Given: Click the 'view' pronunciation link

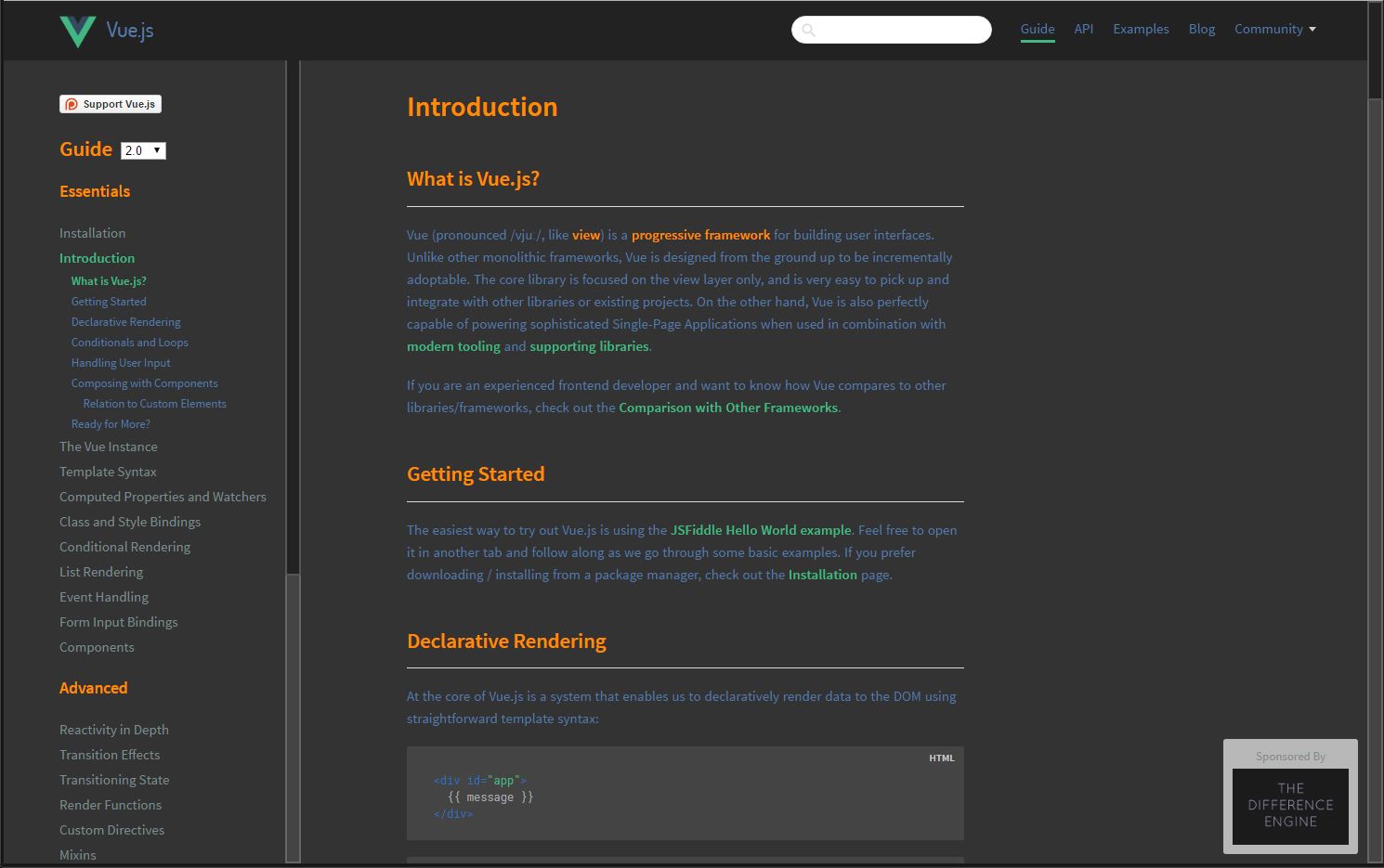Looking at the screenshot, I should pyautogui.click(x=586, y=235).
